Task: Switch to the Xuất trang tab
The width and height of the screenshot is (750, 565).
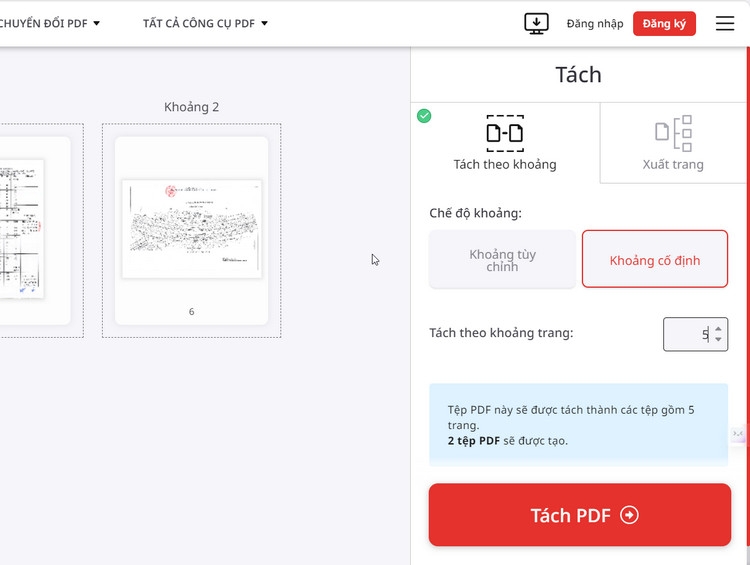Action: point(673,143)
